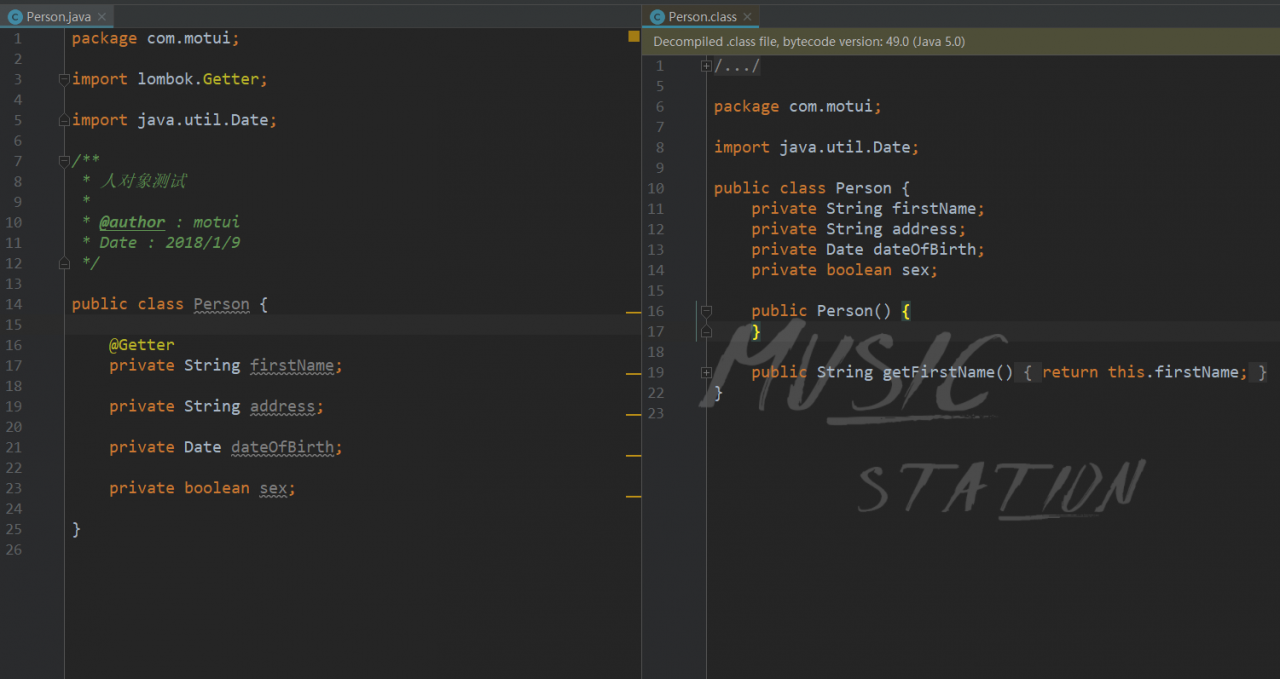
Task: Close the Person.class tab
Action: point(747,17)
